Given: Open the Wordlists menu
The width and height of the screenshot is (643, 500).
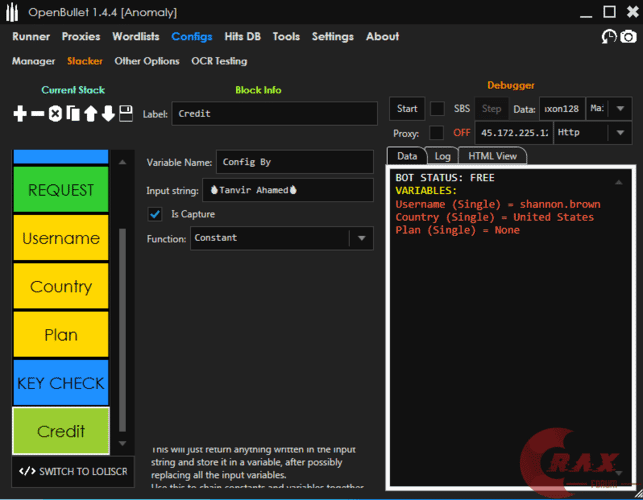Looking at the screenshot, I should click(x=135, y=36).
